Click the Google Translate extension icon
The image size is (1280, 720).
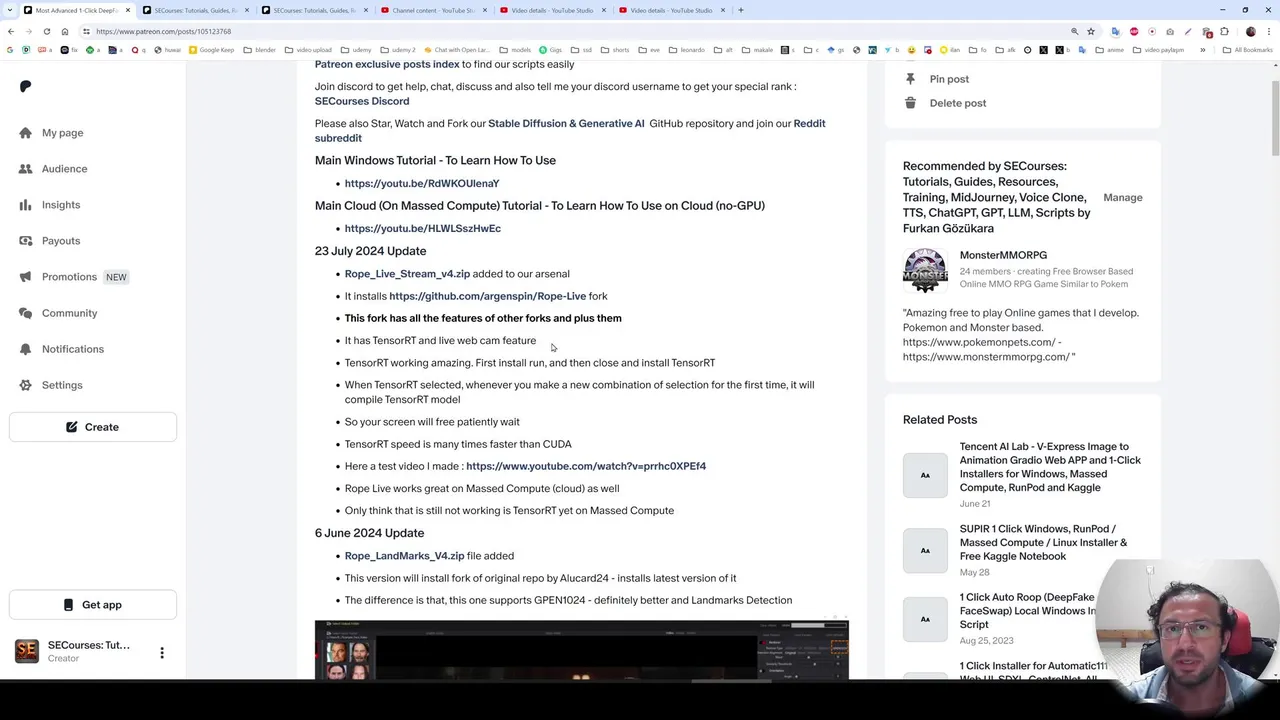click(x=1116, y=31)
